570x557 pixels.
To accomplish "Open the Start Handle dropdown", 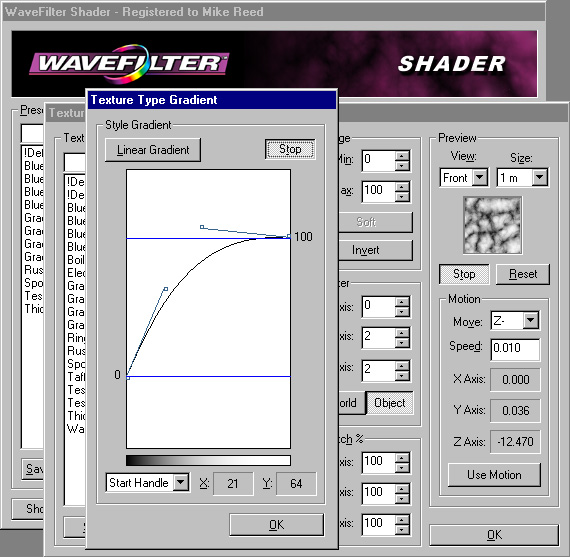I will 181,483.
